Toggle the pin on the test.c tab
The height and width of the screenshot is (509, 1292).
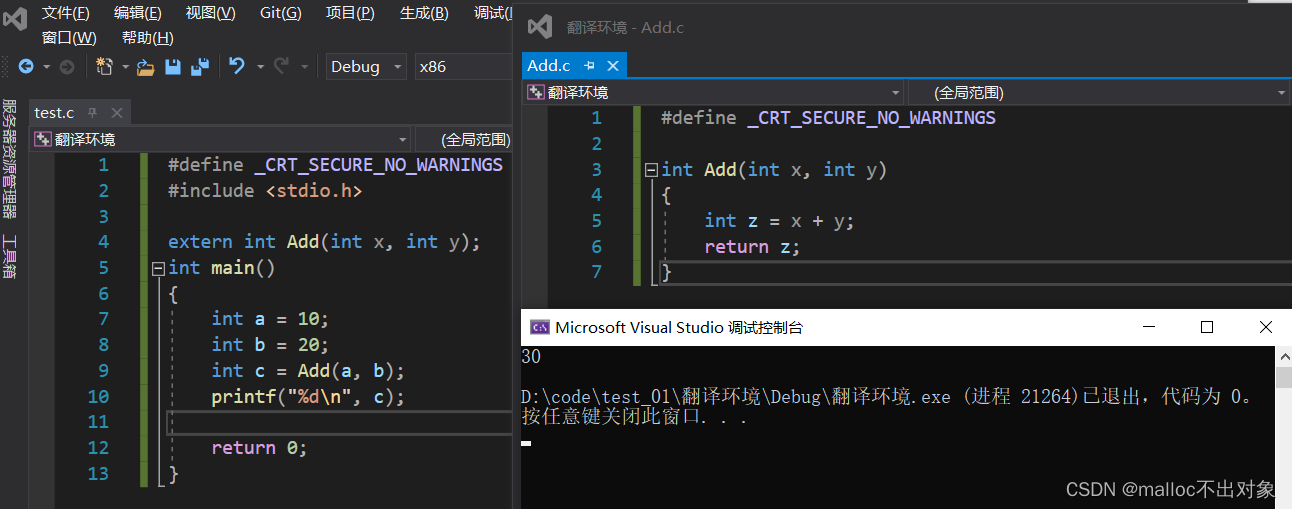(x=93, y=113)
